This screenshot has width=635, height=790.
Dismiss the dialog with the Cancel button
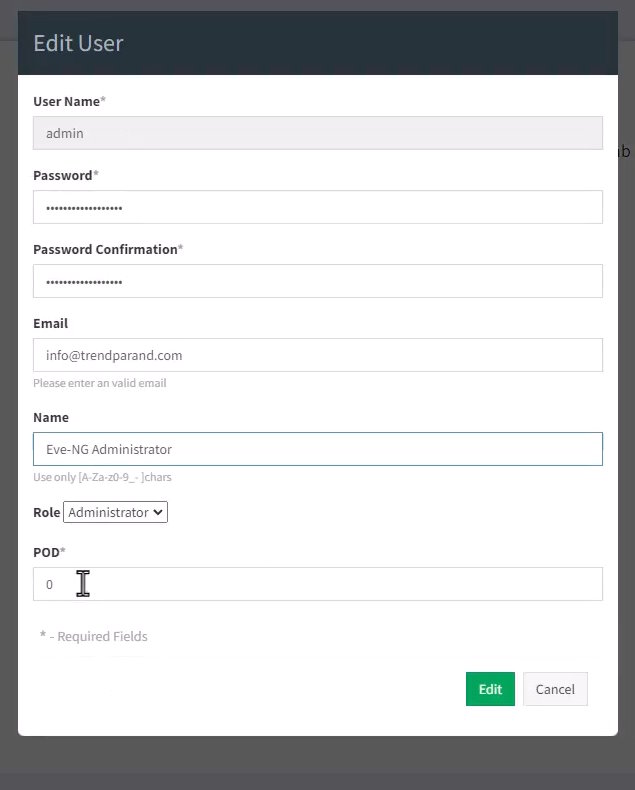555,689
